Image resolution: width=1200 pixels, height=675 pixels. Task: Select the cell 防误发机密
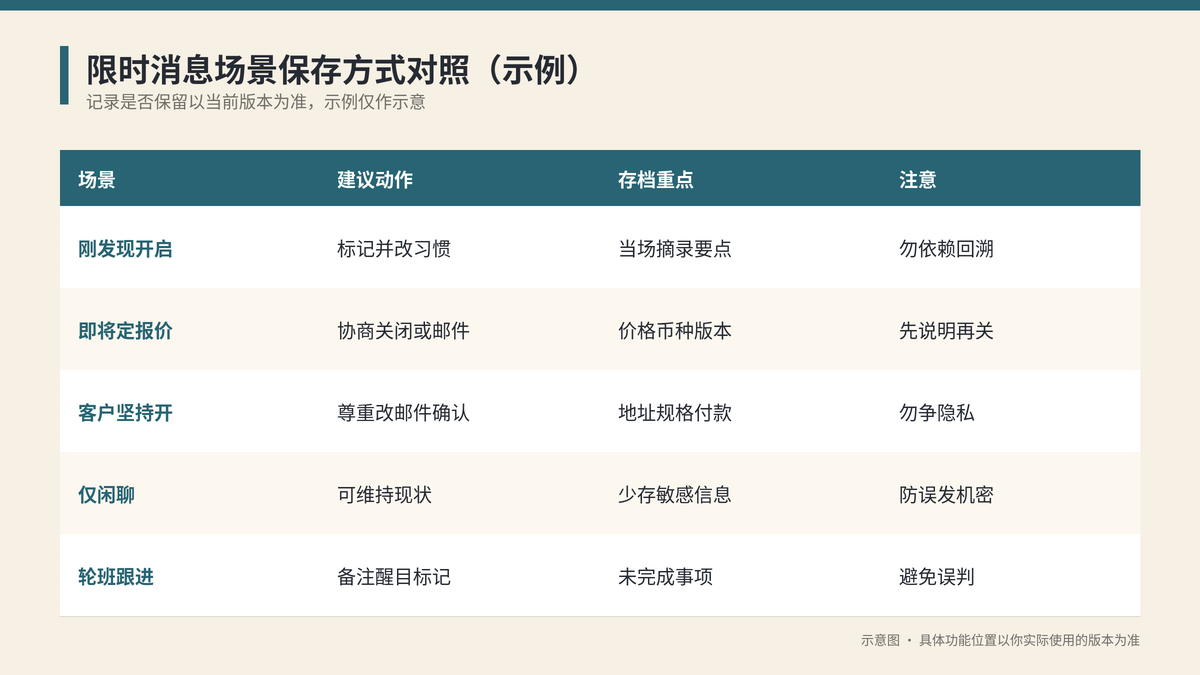point(946,495)
